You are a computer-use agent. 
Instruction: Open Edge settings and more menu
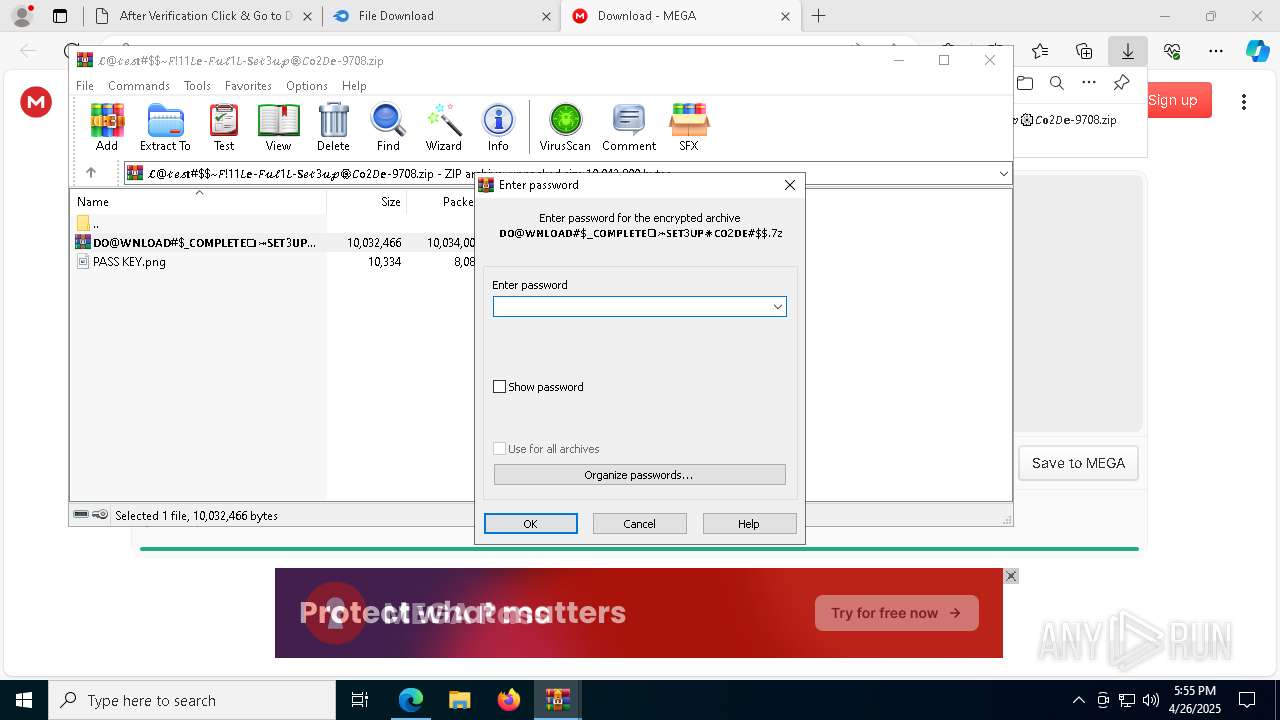[1216, 51]
